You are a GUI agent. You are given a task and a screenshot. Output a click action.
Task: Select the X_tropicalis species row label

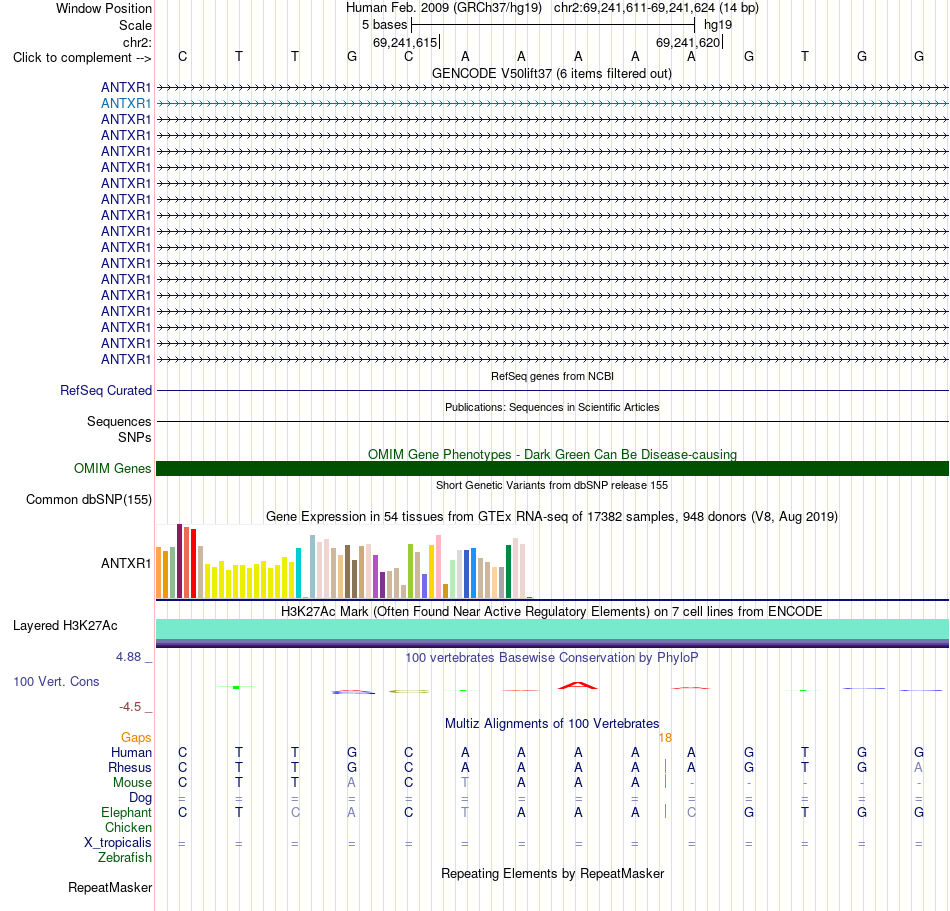click(118, 843)
